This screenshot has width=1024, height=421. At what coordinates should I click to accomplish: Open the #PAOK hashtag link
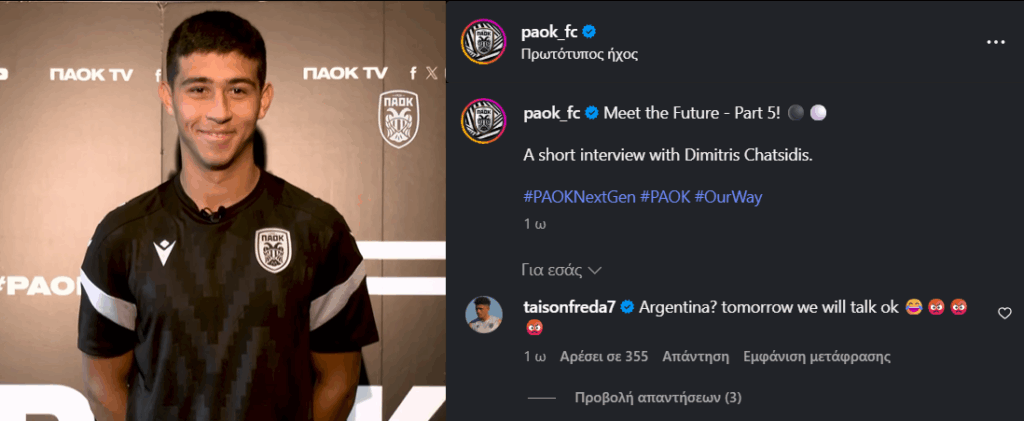(x=665, y=197)
